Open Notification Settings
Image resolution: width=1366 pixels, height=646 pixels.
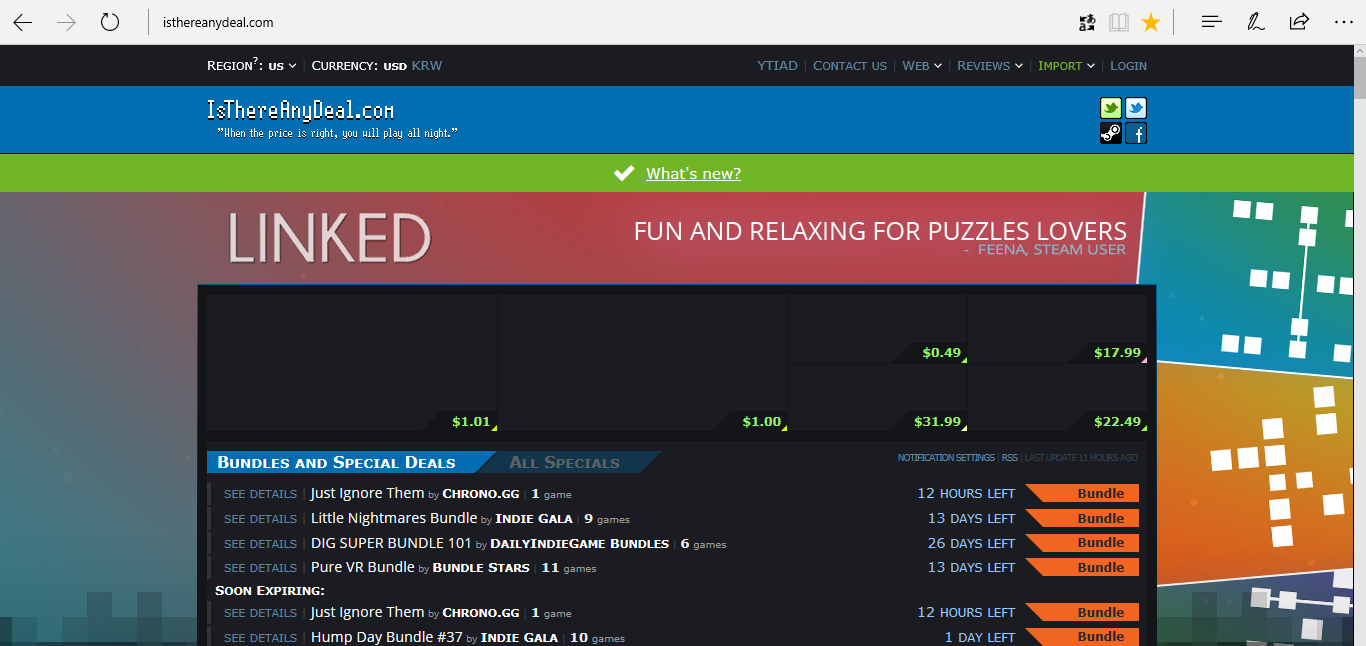pos(946,458)
